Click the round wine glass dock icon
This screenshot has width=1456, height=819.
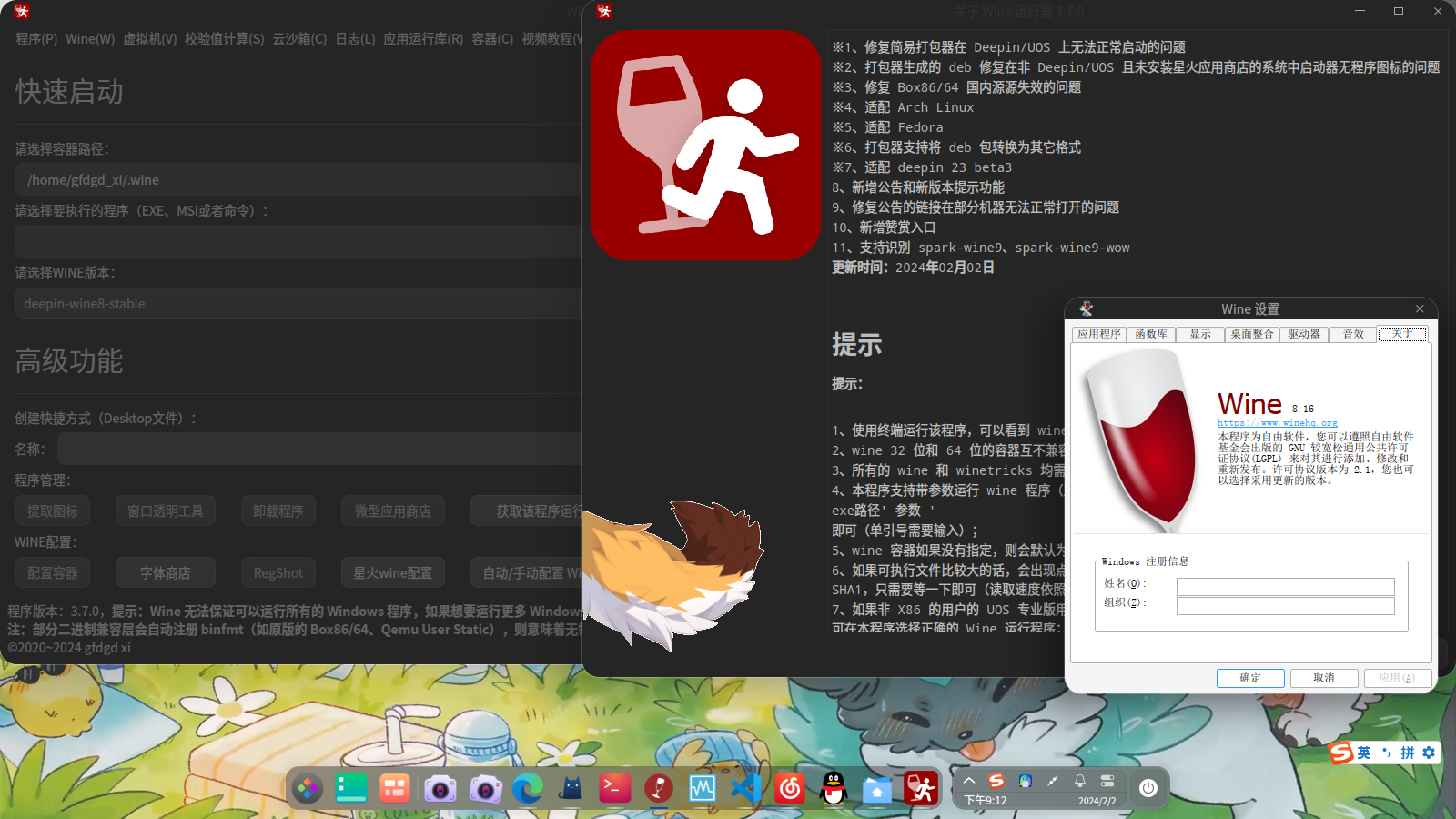click(659, 788)
